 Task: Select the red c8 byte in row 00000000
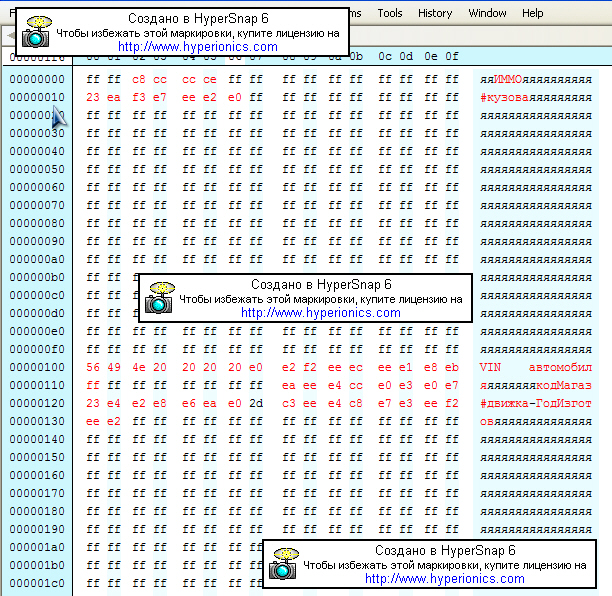pyautogui.click(x=138, y=79)
